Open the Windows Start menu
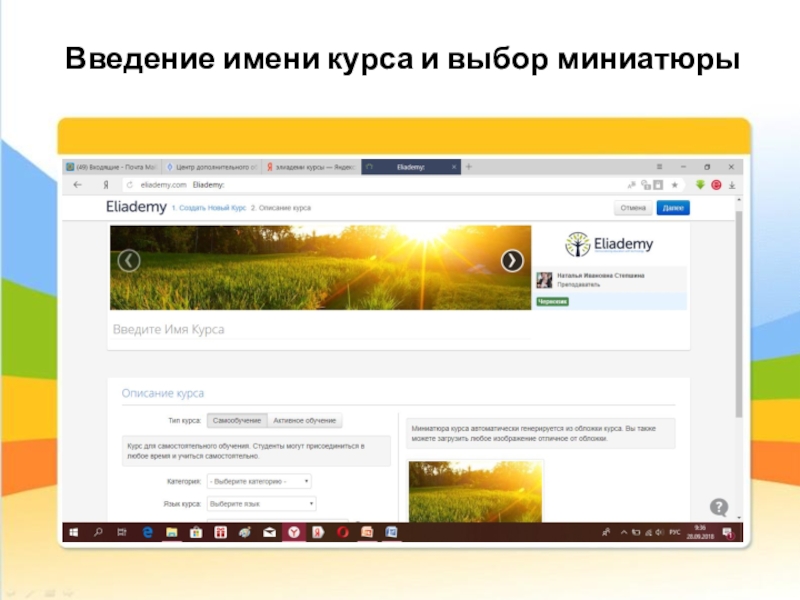 74,532
